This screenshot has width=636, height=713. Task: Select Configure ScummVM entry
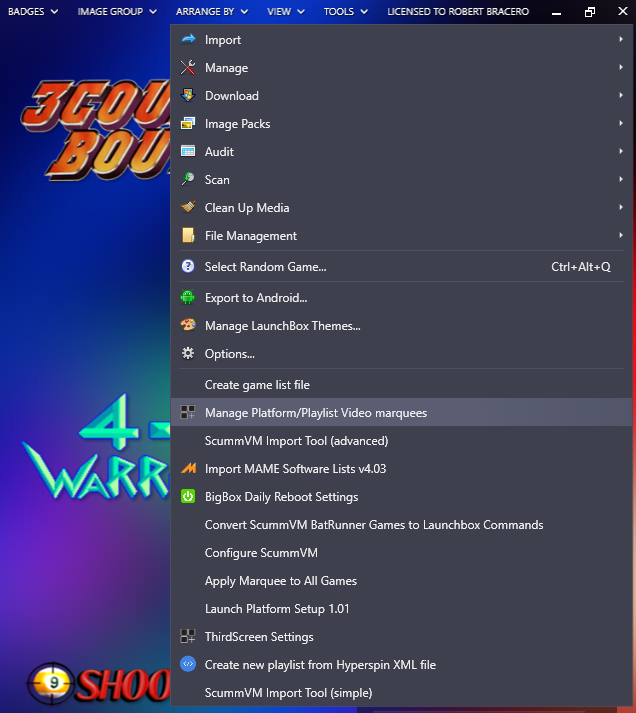pyautogui.click(x=401, y=552)
